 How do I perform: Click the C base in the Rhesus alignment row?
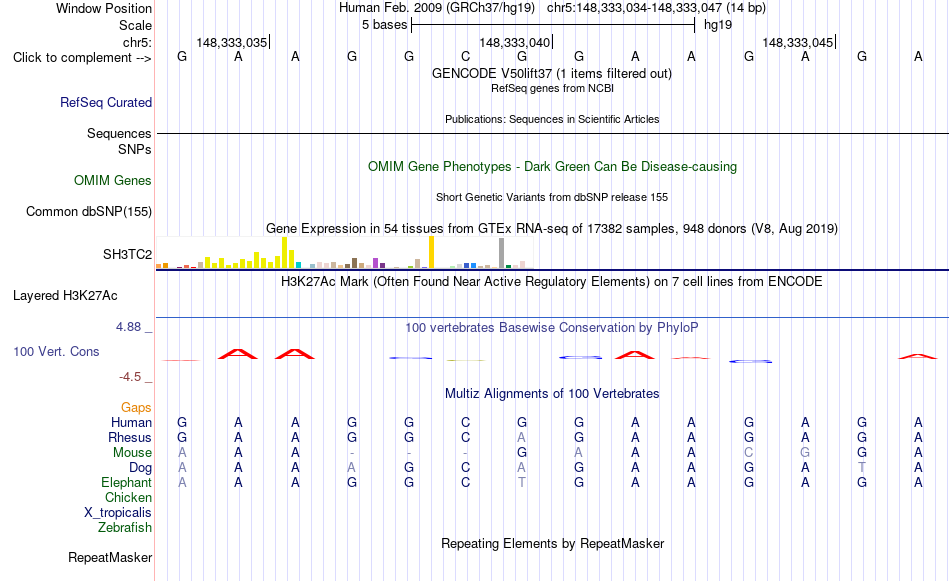[x=465, y=437]
